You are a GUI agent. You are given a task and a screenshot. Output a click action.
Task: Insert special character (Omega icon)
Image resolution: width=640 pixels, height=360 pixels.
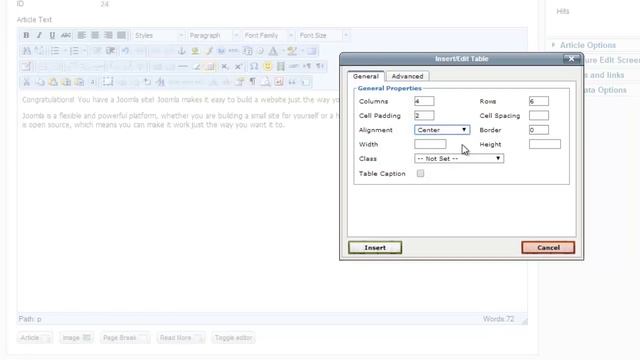point(254,66)
